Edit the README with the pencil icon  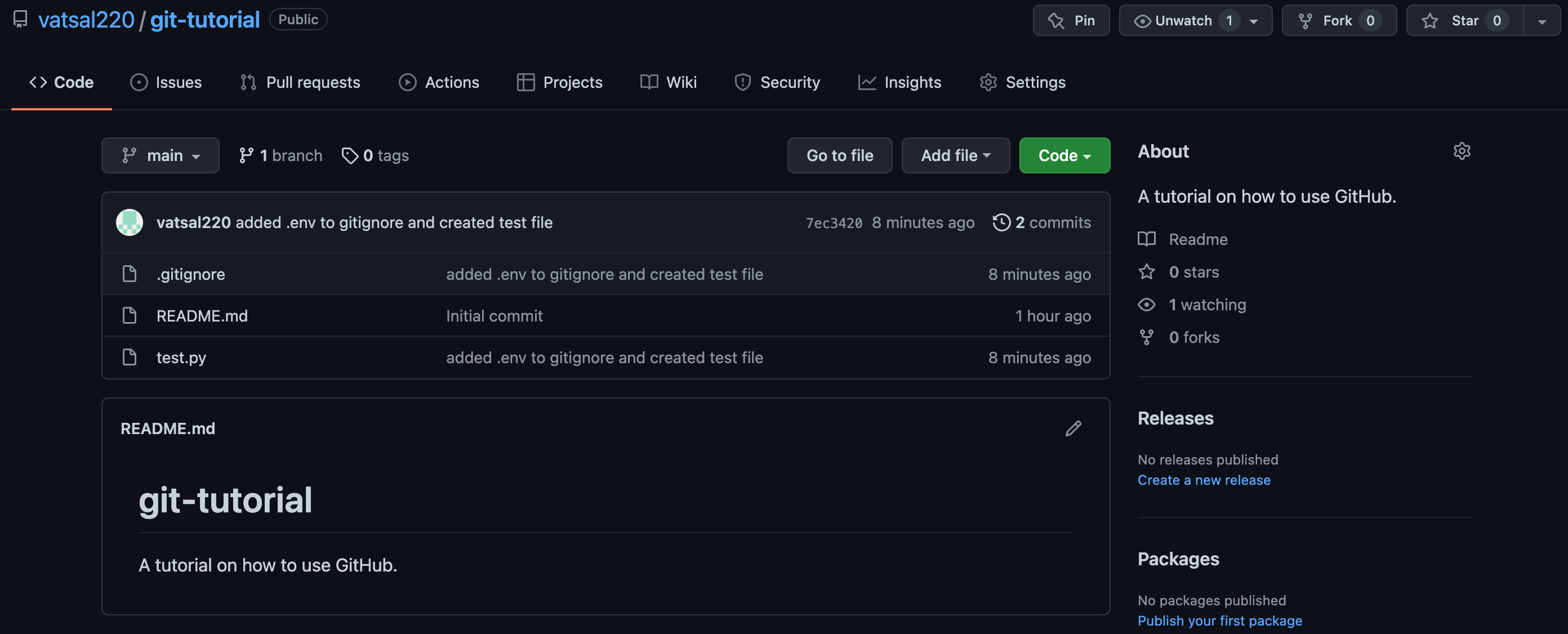click(1073, 428)
